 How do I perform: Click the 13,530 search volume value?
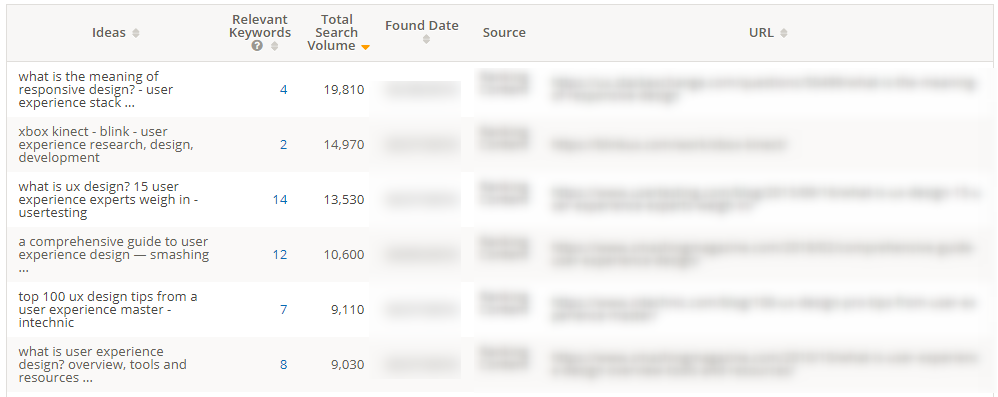tap(344, 200)
